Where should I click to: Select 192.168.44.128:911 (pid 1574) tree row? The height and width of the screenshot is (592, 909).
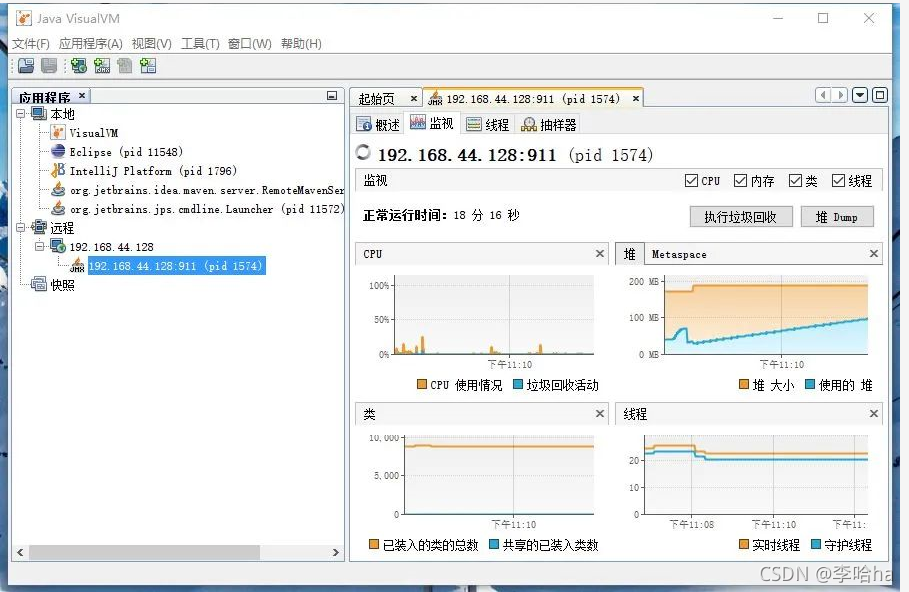click(176, 266)
